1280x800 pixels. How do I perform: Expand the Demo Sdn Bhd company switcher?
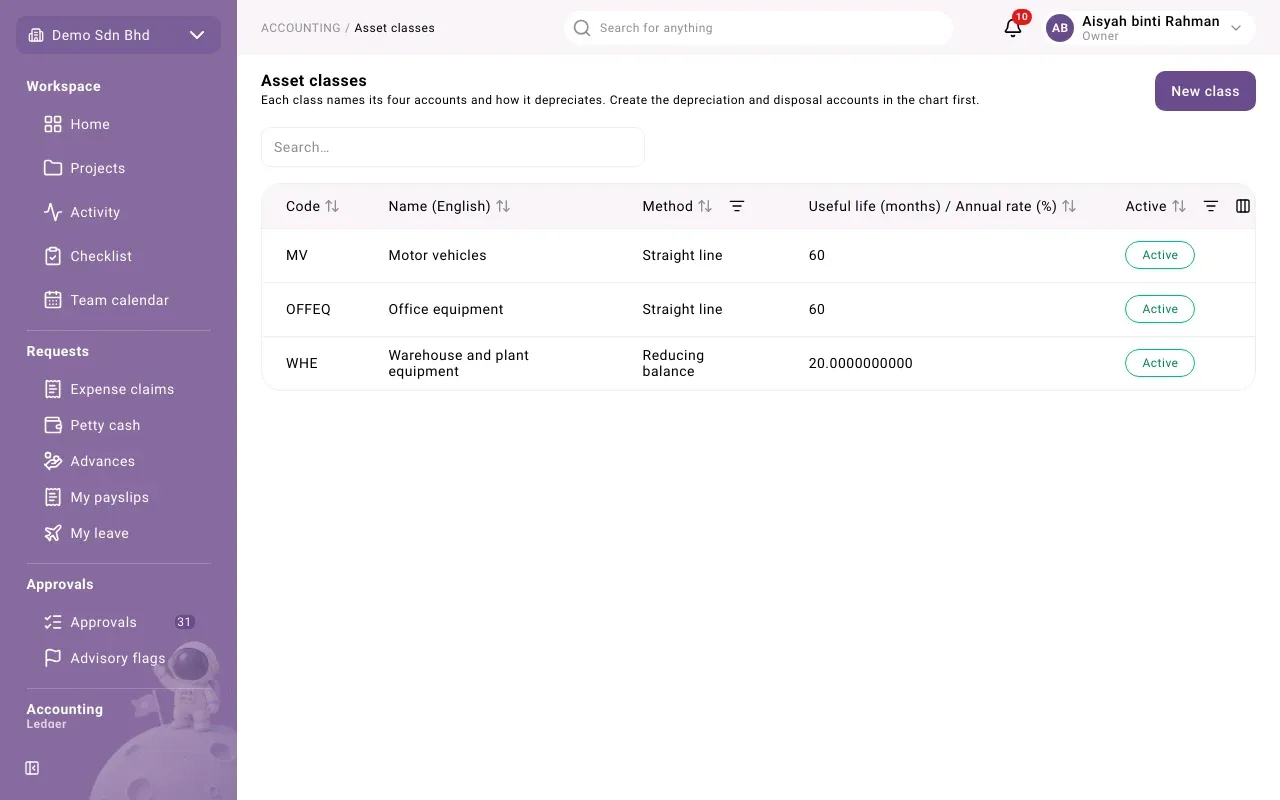[x=118, y=35]
